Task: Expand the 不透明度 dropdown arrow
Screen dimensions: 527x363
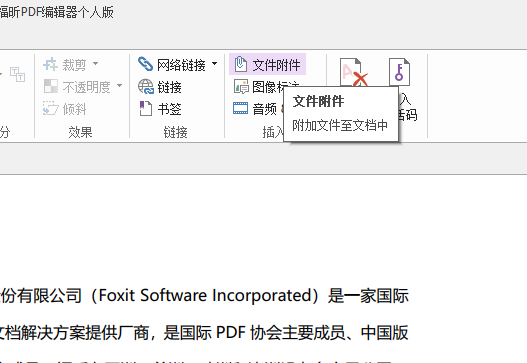Action: tap(119, 86)
